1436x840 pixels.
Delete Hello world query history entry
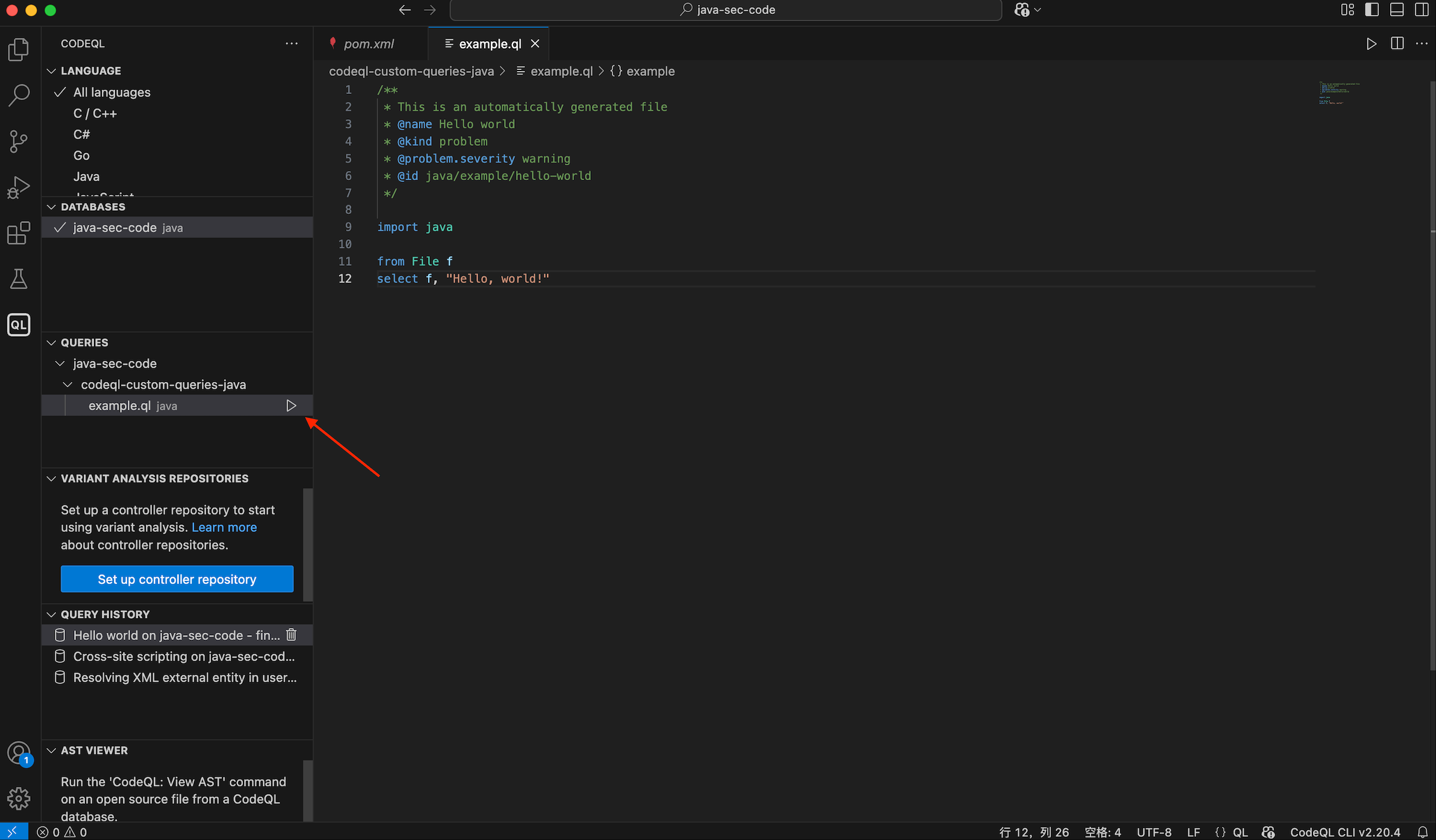[x=291, y=635]
